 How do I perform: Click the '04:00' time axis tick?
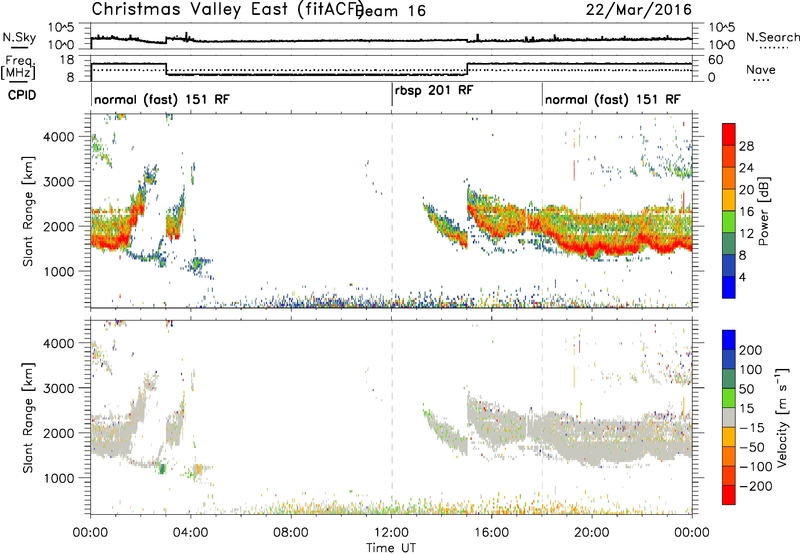click(x=190, y=533)
